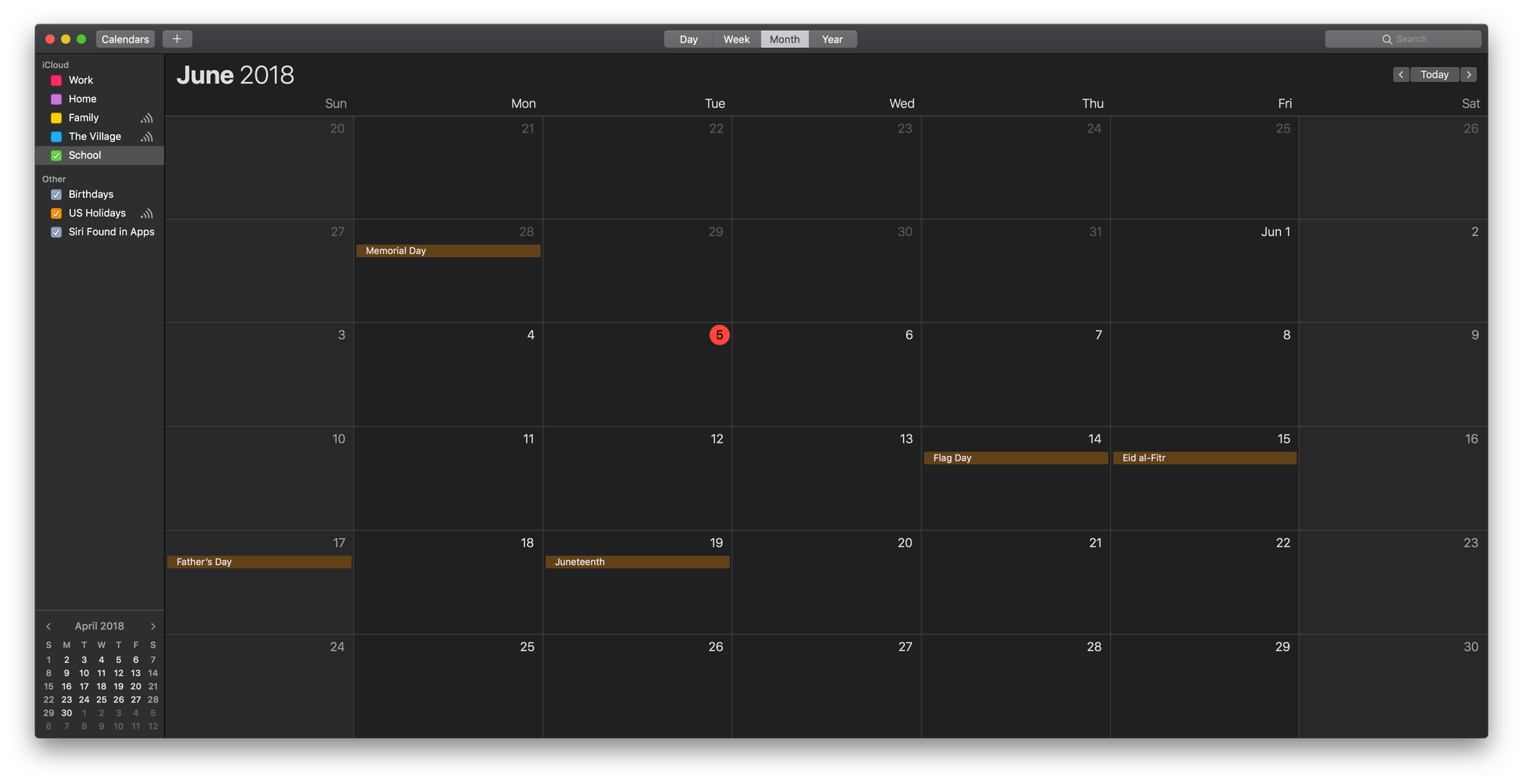Click the pink color swatch for the Work calendar

click(56, 80)
